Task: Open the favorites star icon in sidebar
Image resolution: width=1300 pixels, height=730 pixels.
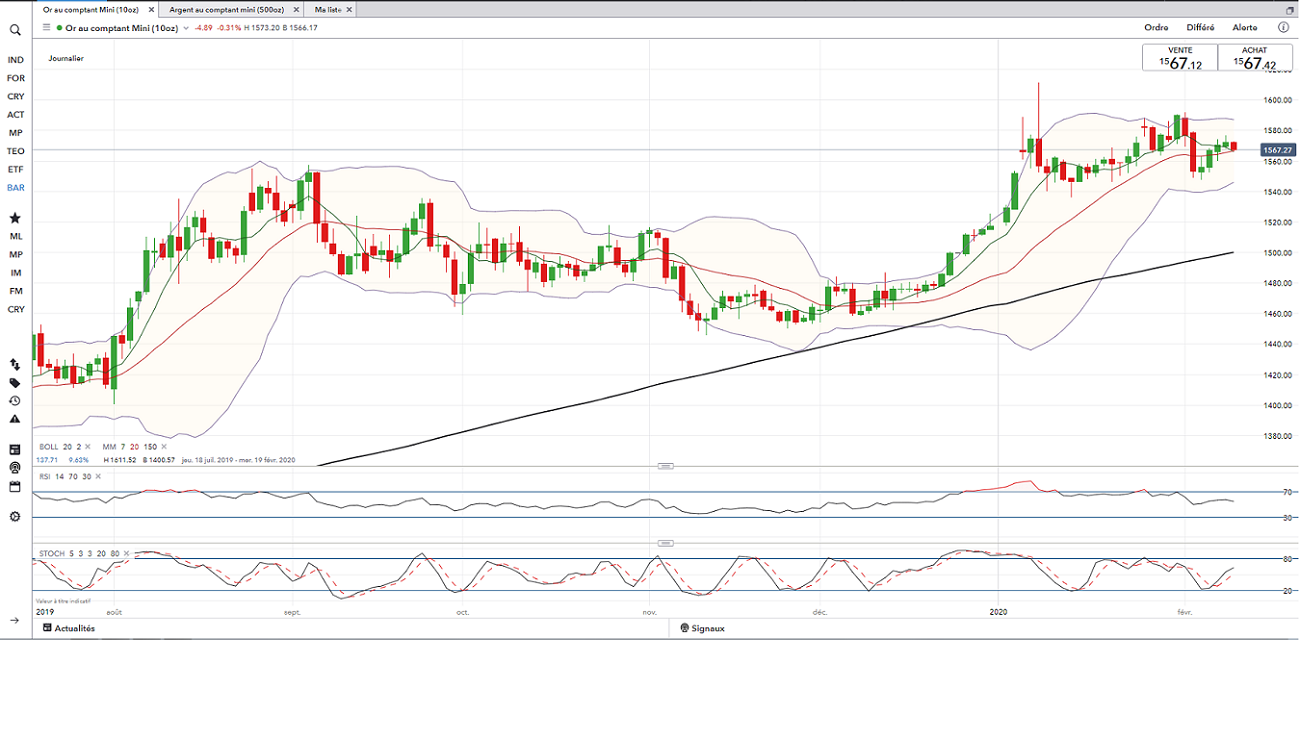Action: (15, 218)
